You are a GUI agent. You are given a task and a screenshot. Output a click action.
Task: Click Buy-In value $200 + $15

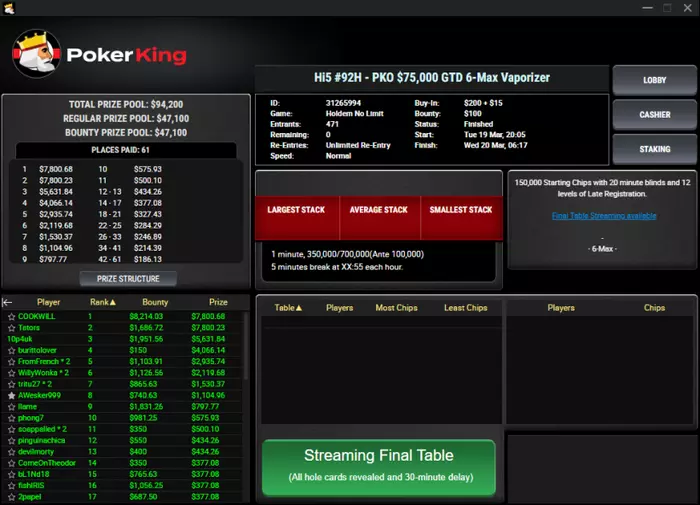483,103
